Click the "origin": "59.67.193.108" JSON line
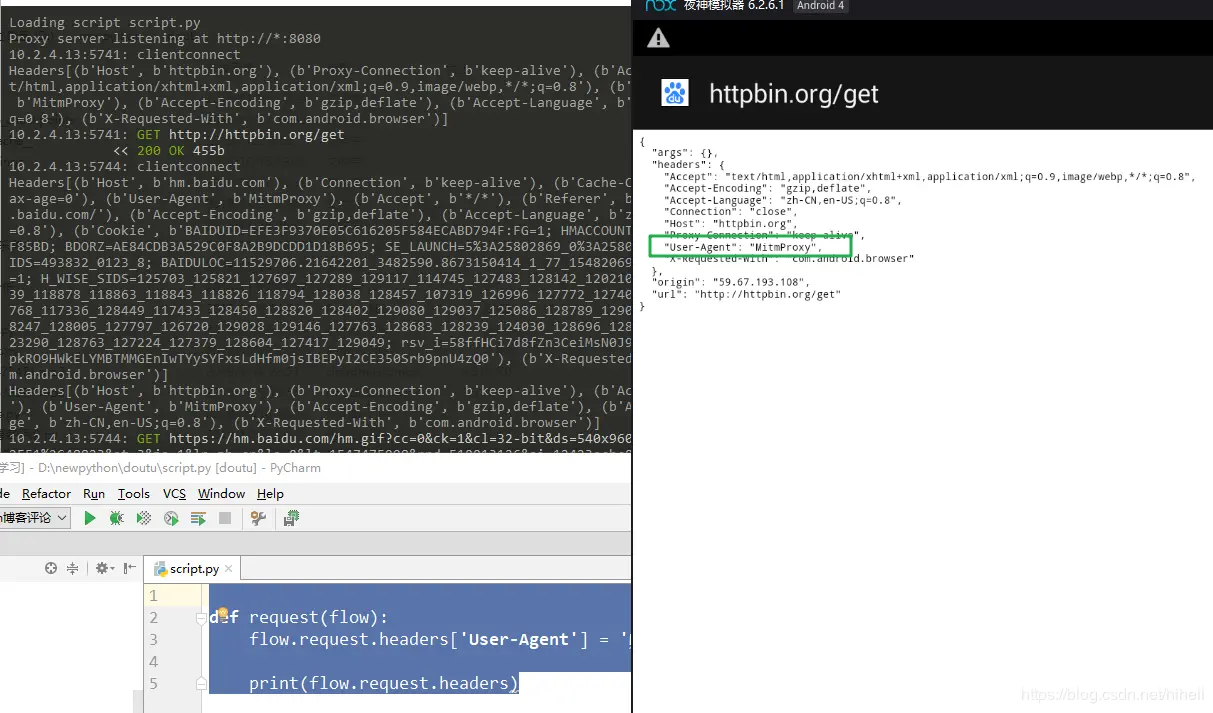1213x713 pixels. [729, 283]
